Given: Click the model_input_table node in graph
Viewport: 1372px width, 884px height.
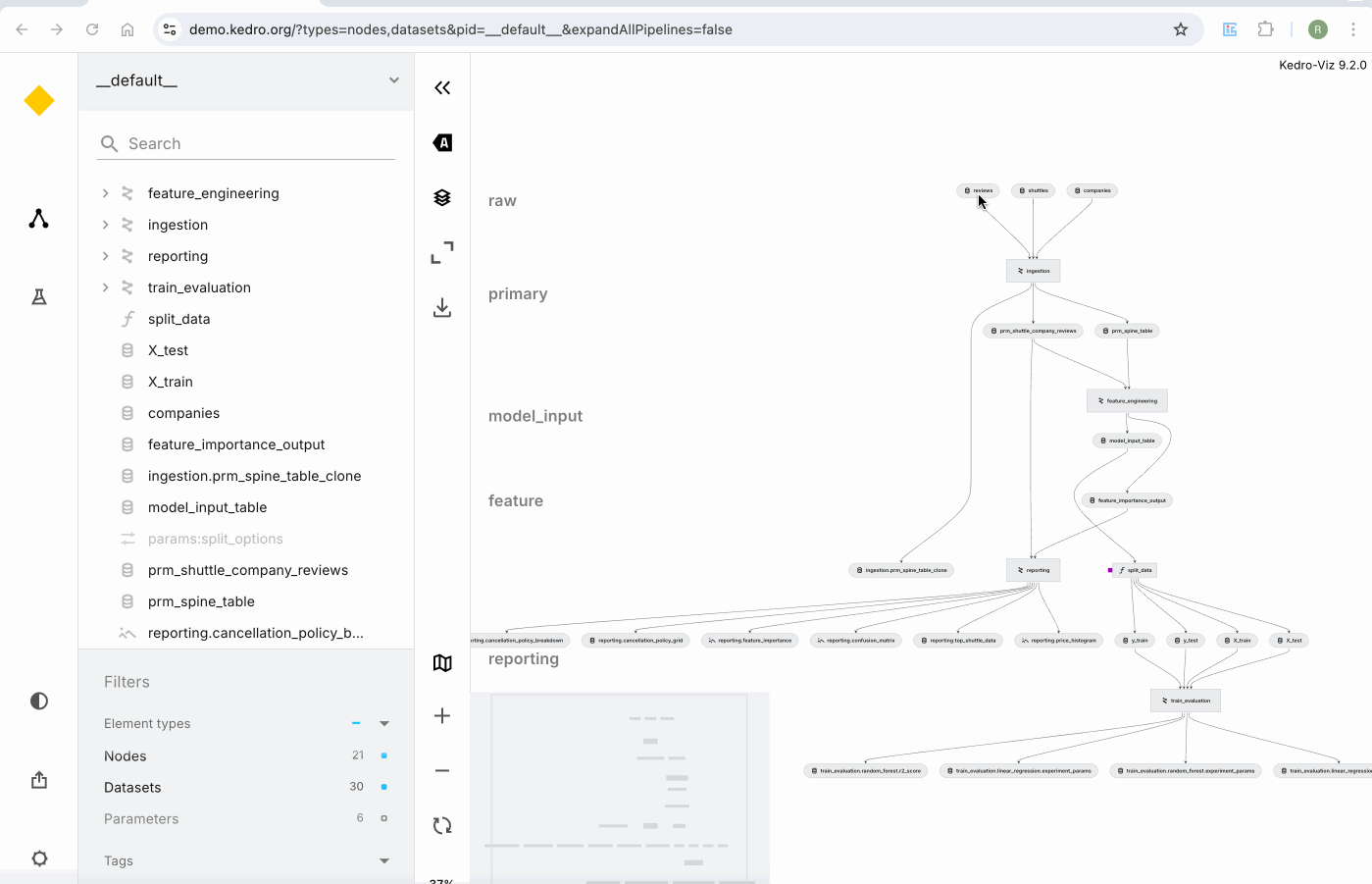Looking at the screenshot, I should [x=1127, y=441].
